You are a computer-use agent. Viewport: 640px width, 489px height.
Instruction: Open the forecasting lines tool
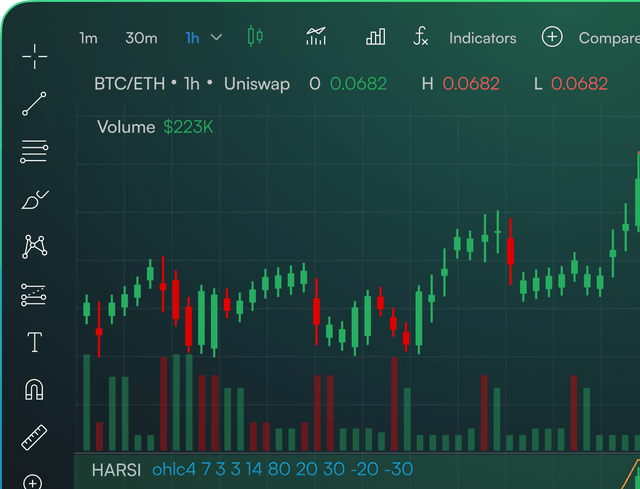(33, 295)
